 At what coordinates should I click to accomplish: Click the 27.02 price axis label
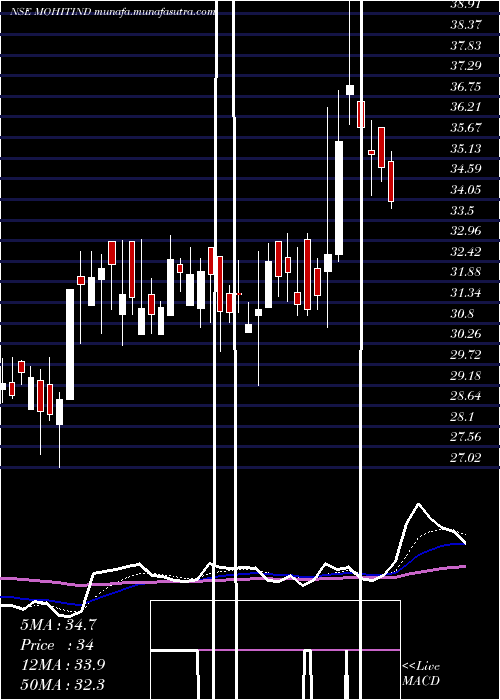(x=466, y=458)
